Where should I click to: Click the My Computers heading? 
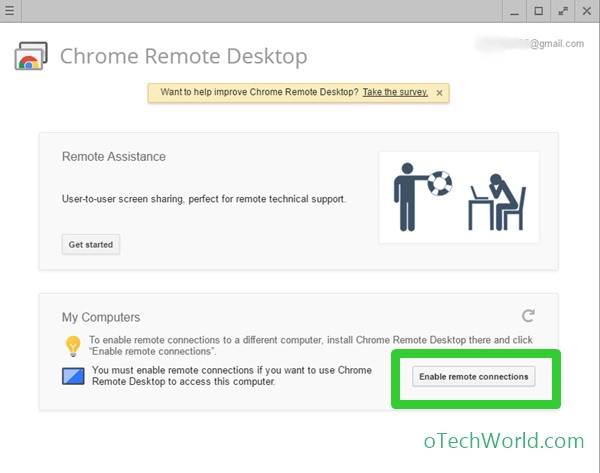click(101, 317)
